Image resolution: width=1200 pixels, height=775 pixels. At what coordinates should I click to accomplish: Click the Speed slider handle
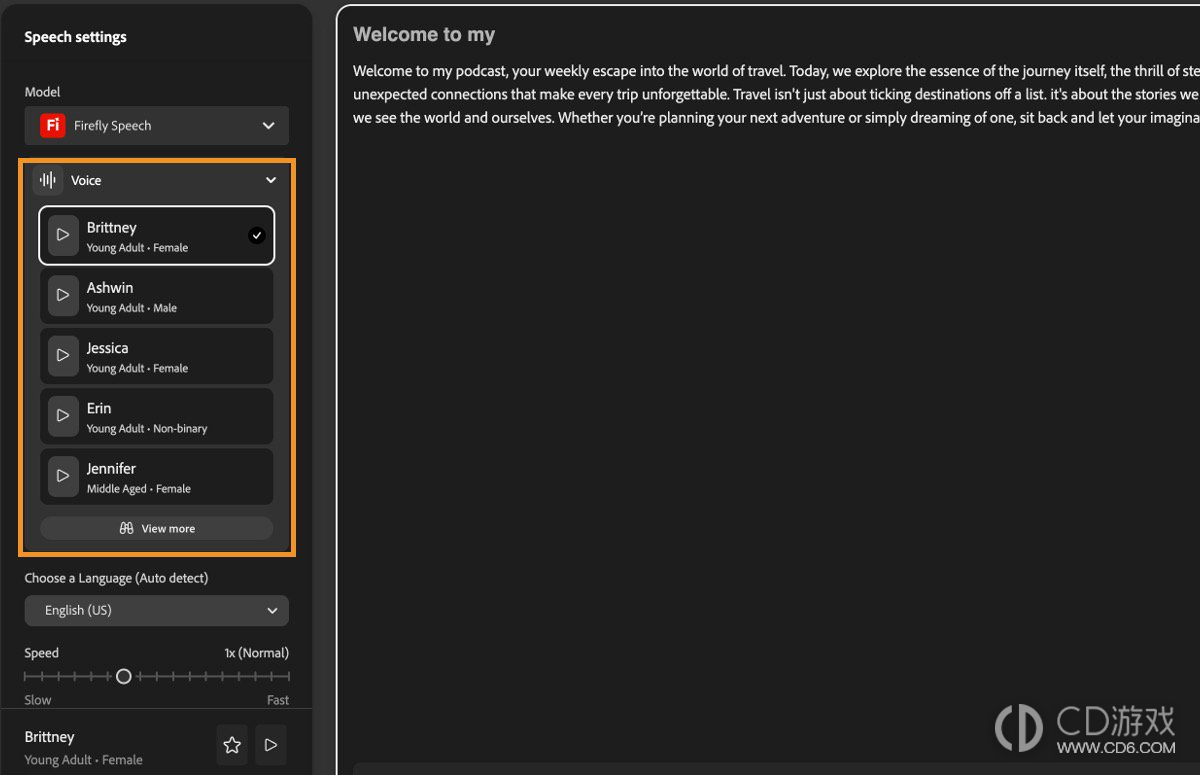coord(123,676)
